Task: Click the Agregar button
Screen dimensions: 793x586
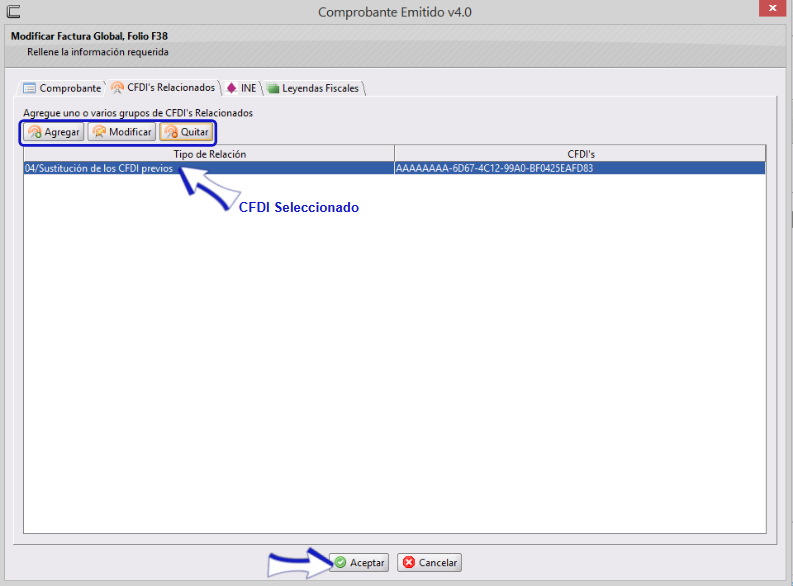Action: (54, 132)
